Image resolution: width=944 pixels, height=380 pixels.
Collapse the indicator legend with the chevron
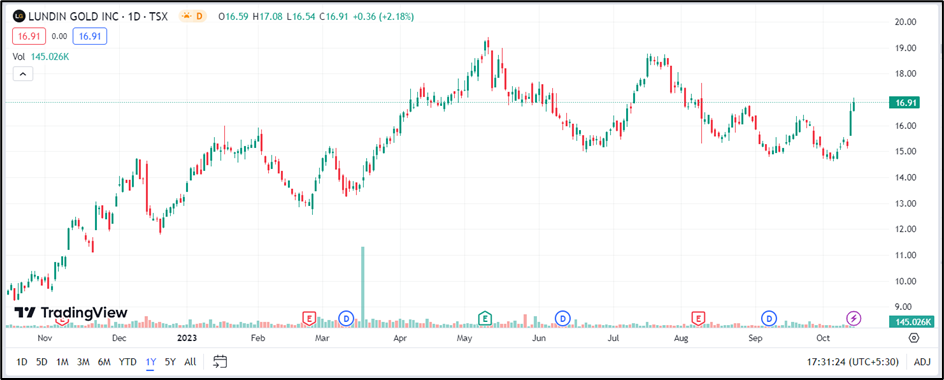(23, 74)
